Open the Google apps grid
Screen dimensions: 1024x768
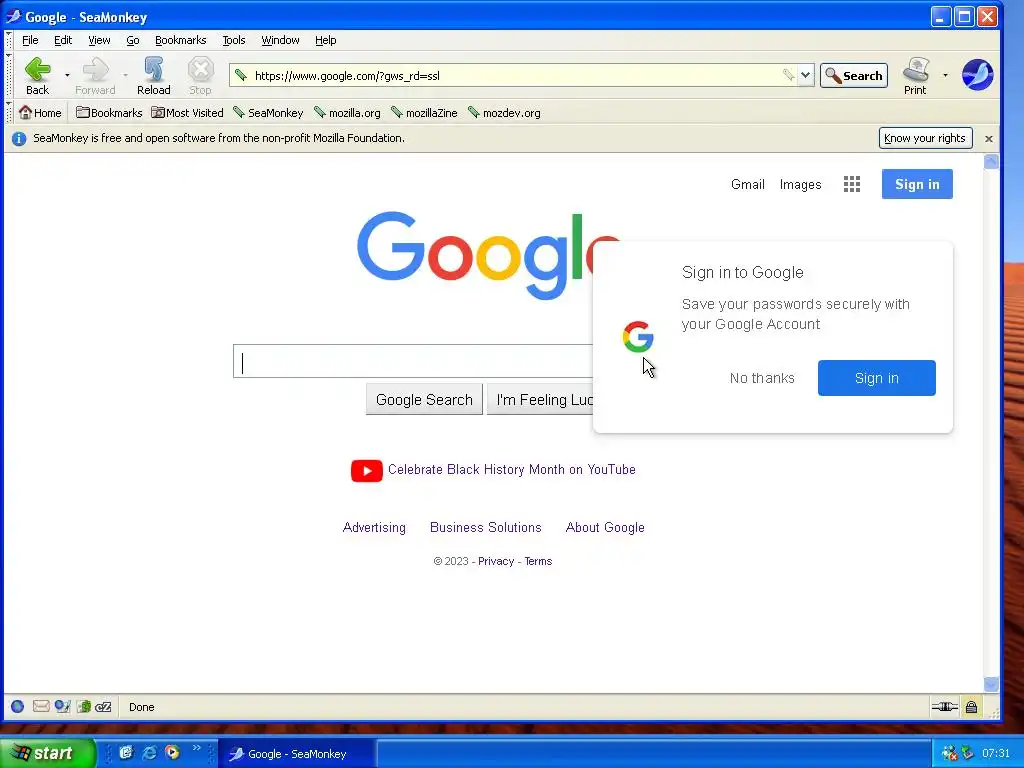852,184
